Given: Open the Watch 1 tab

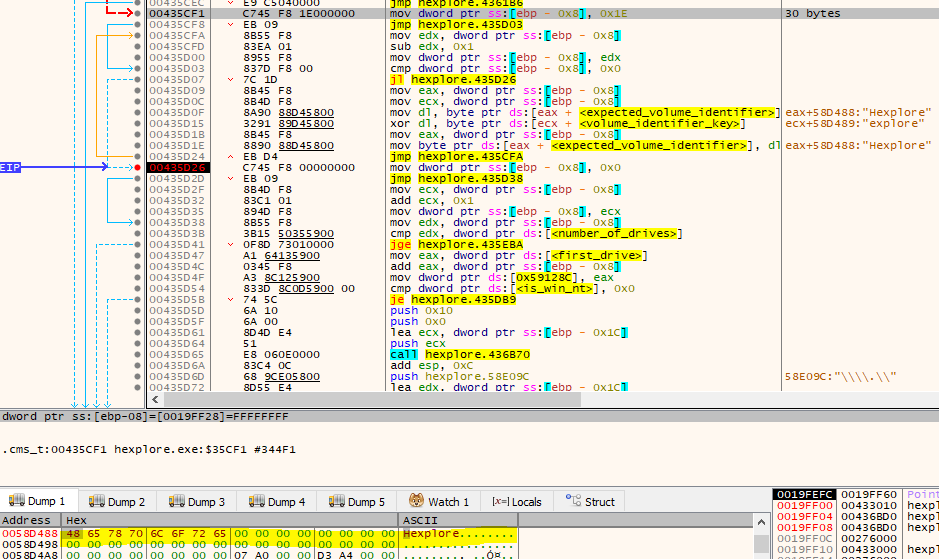Looking at the screenshot, I should (439, 501).
